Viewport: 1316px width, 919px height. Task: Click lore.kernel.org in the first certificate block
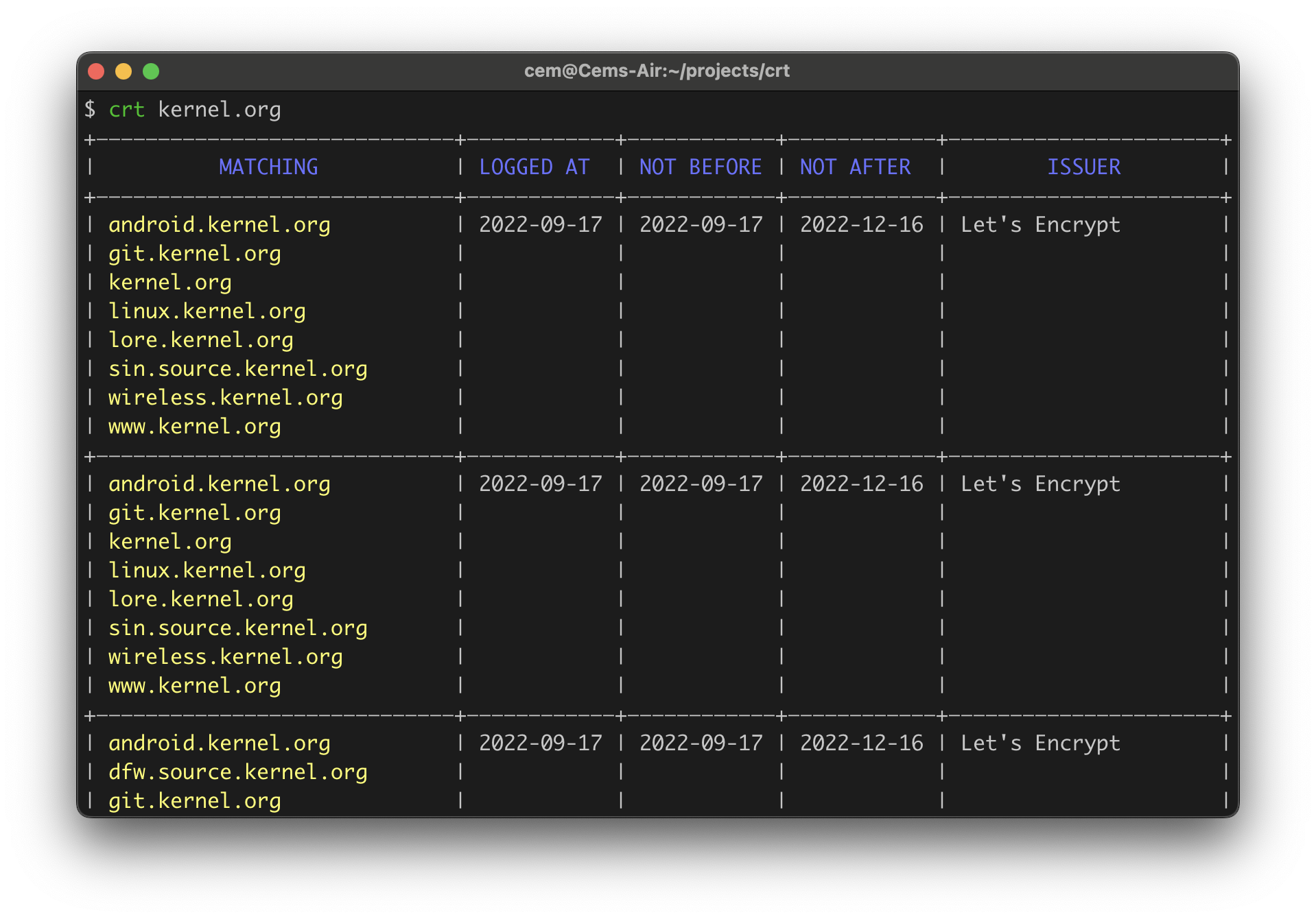(201, 340)
